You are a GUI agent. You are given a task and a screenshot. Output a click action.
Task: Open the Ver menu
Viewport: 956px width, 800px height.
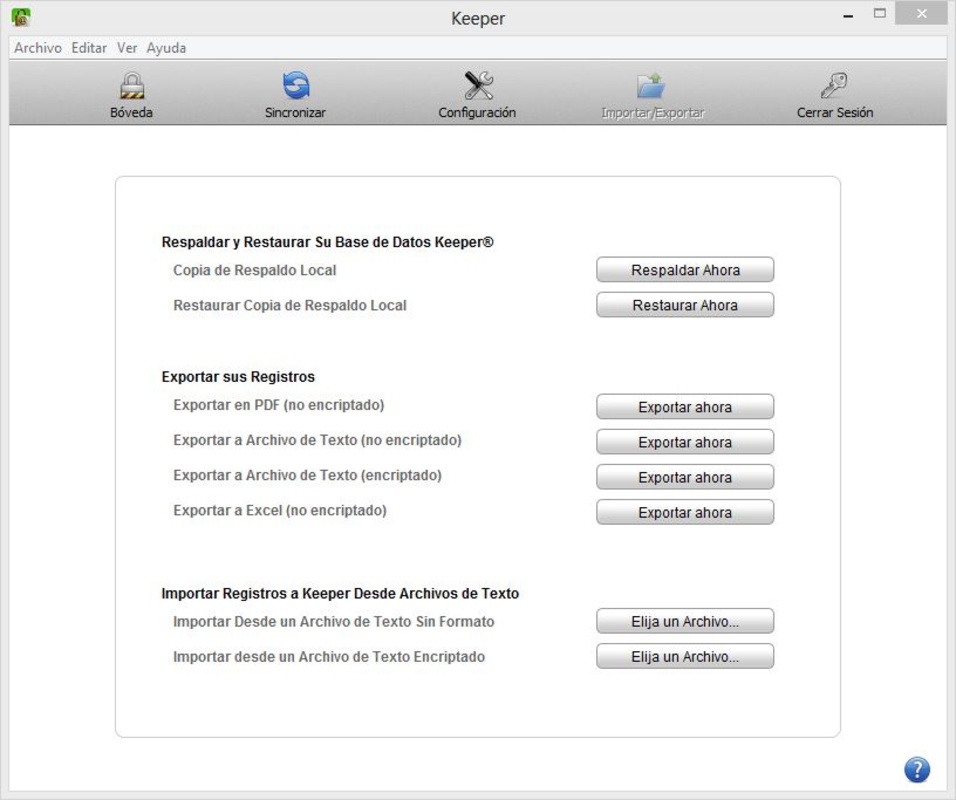click(x=127, y=48)
